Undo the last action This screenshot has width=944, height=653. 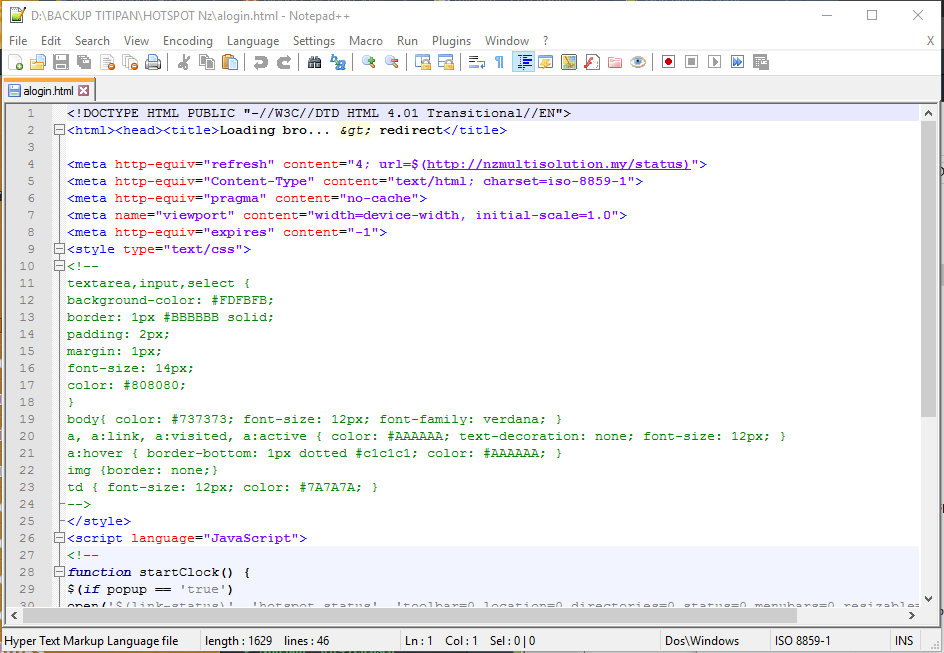(260, 62)
